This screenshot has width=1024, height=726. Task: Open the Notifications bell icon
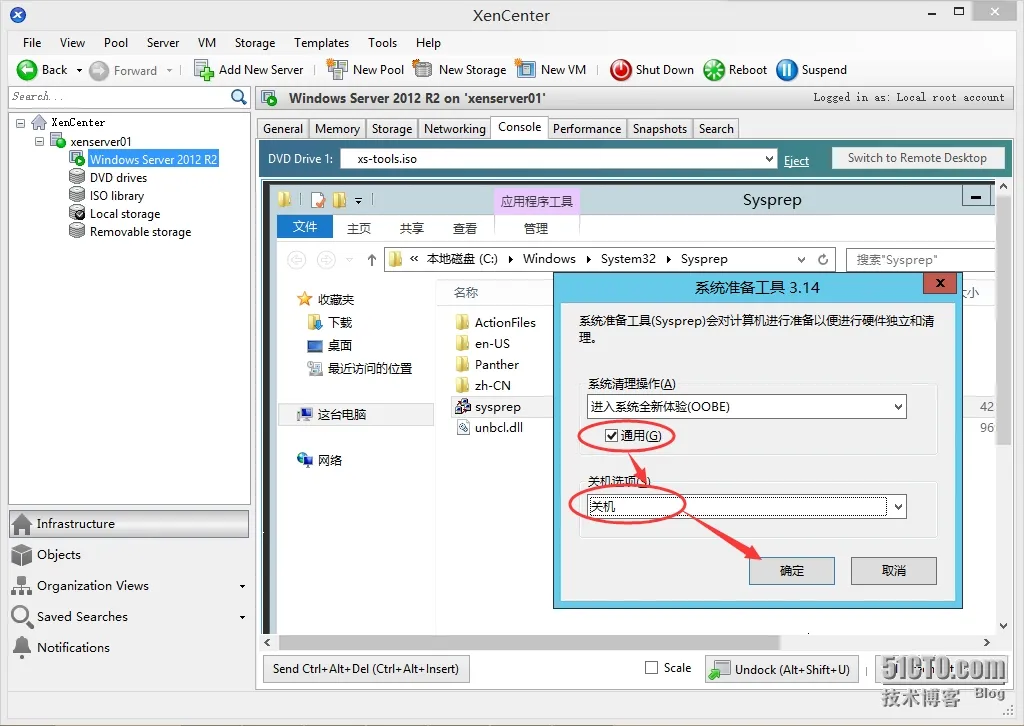point(22,648)
